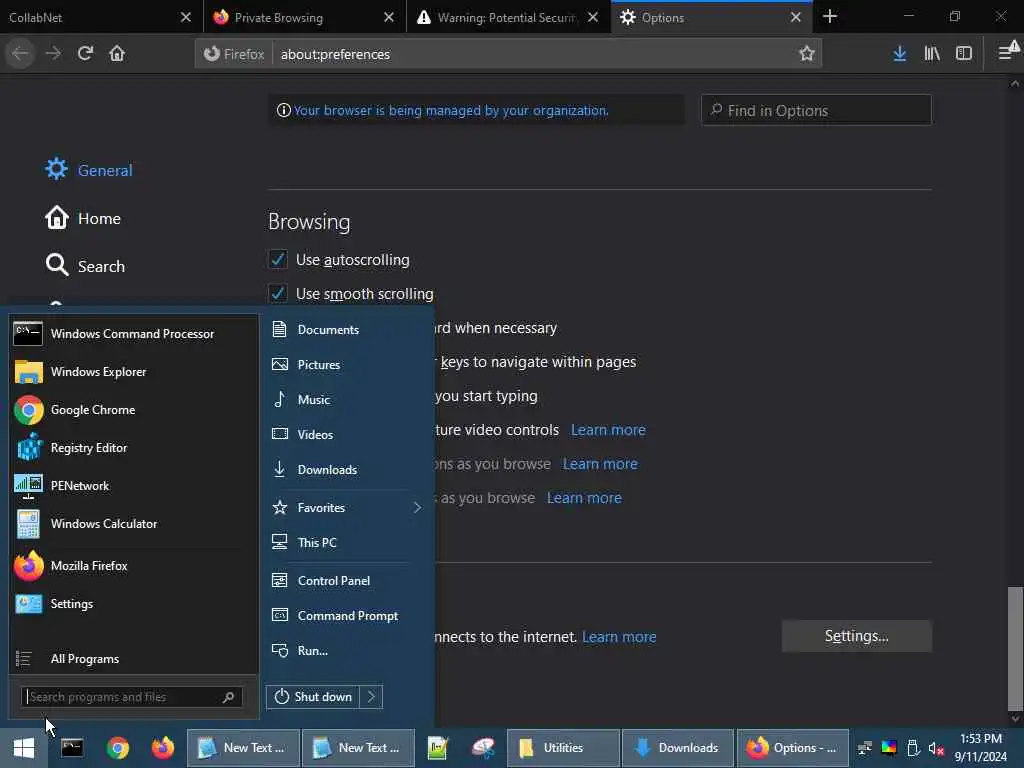Switch to the CollabNet tab
The height and width of the screenshot is (768, 1024).
(x=101, y=17)
